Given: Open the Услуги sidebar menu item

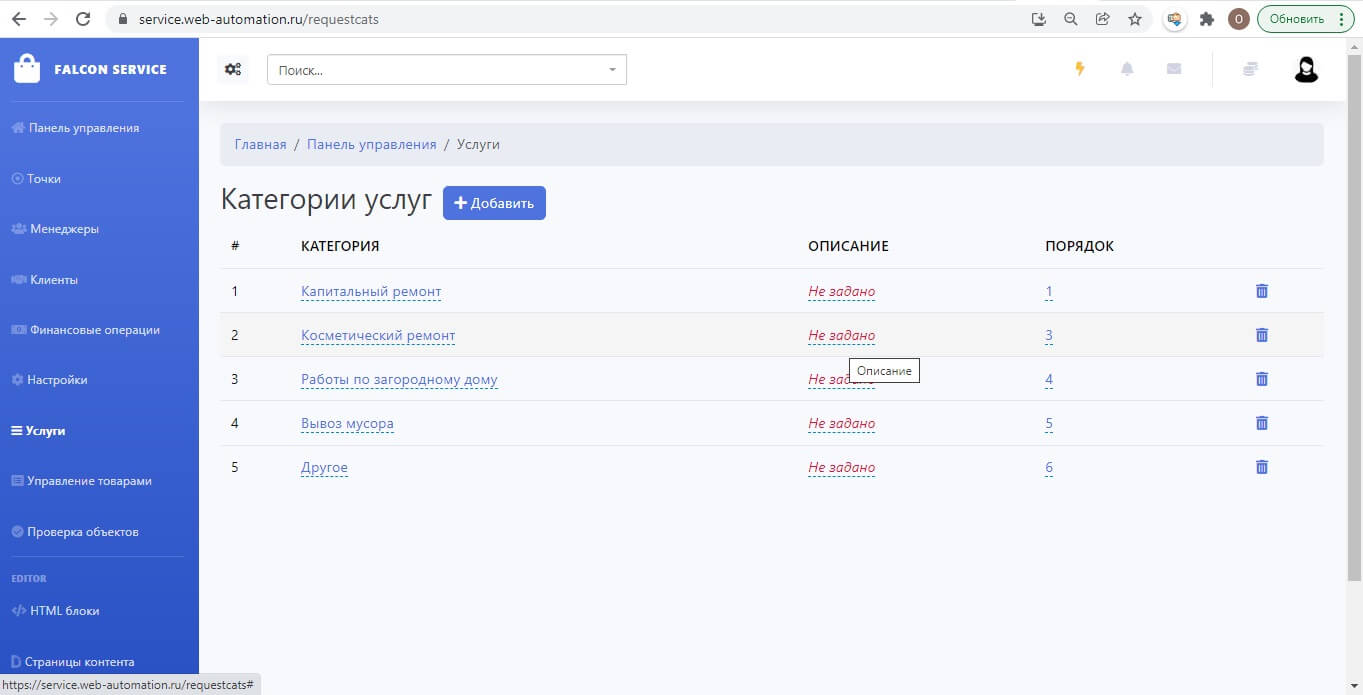Looking at the screenshot, I should [x=38, y=431].
